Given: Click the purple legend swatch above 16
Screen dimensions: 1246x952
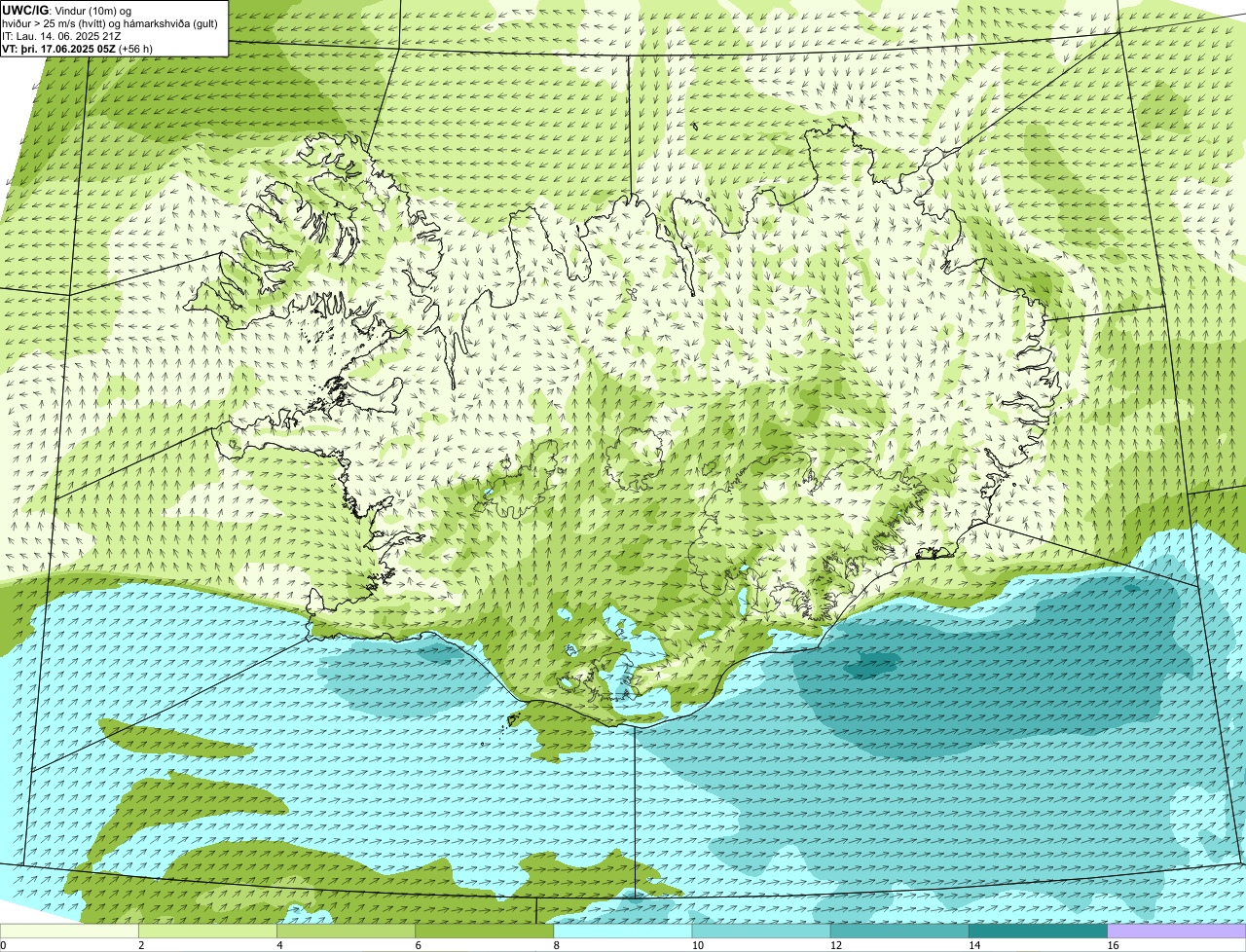Looking at the screenshot, I should [x=1177, y=931].
